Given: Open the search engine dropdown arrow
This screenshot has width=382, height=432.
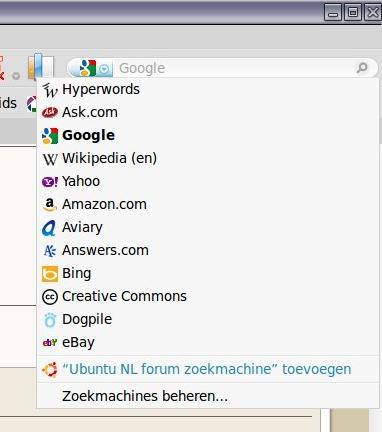Looking at the screenshot, I should (x=104, y=69).
